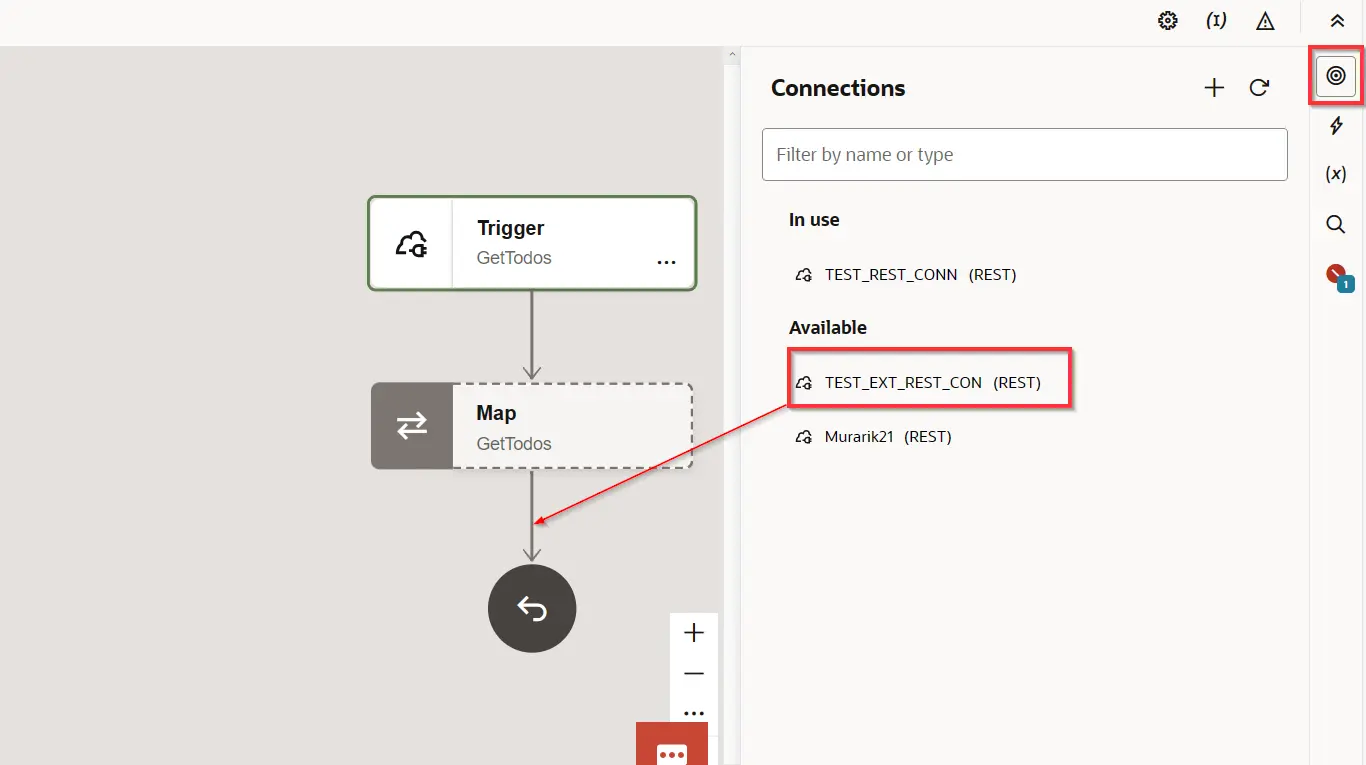Expand more canvas options below zoom controls
The image size is (1366, 765).
[x=694, y=713]
